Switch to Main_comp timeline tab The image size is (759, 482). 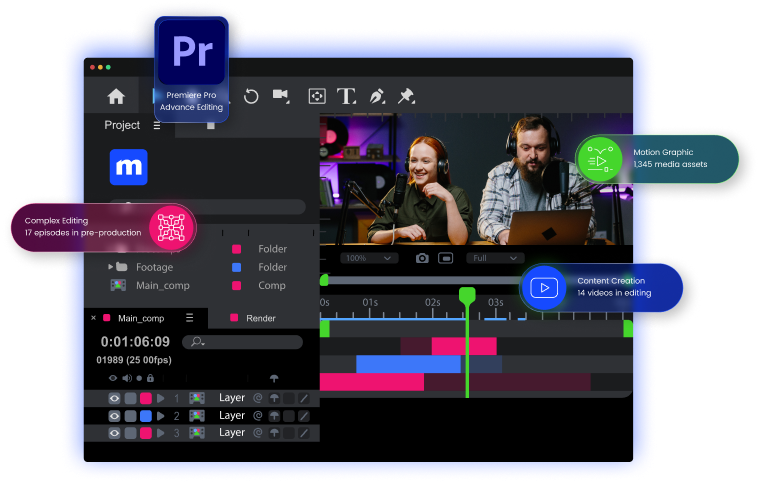pyautogui.click(x=141, y=318)
